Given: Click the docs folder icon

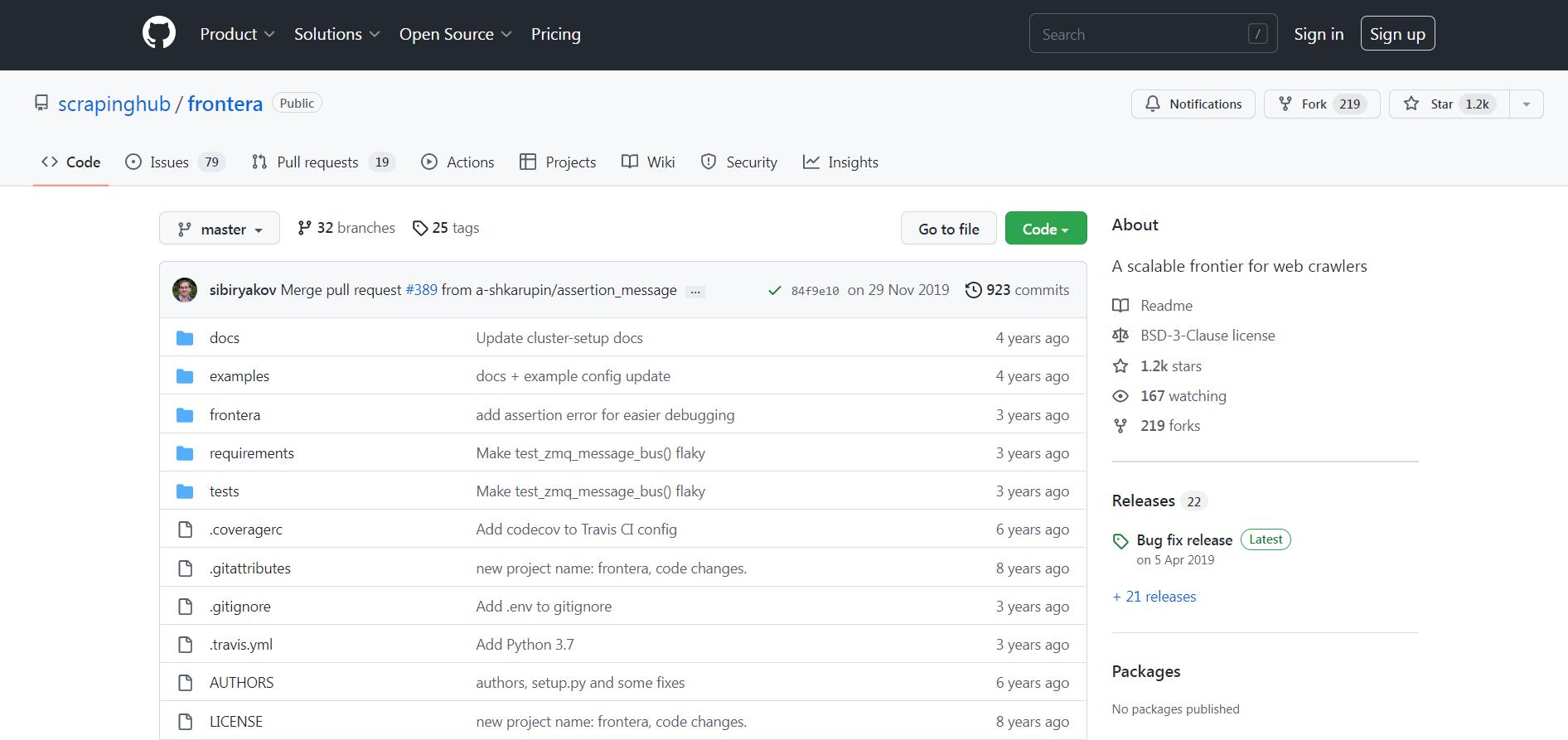Looking at the screenshot, I should [x=185, y=338].
